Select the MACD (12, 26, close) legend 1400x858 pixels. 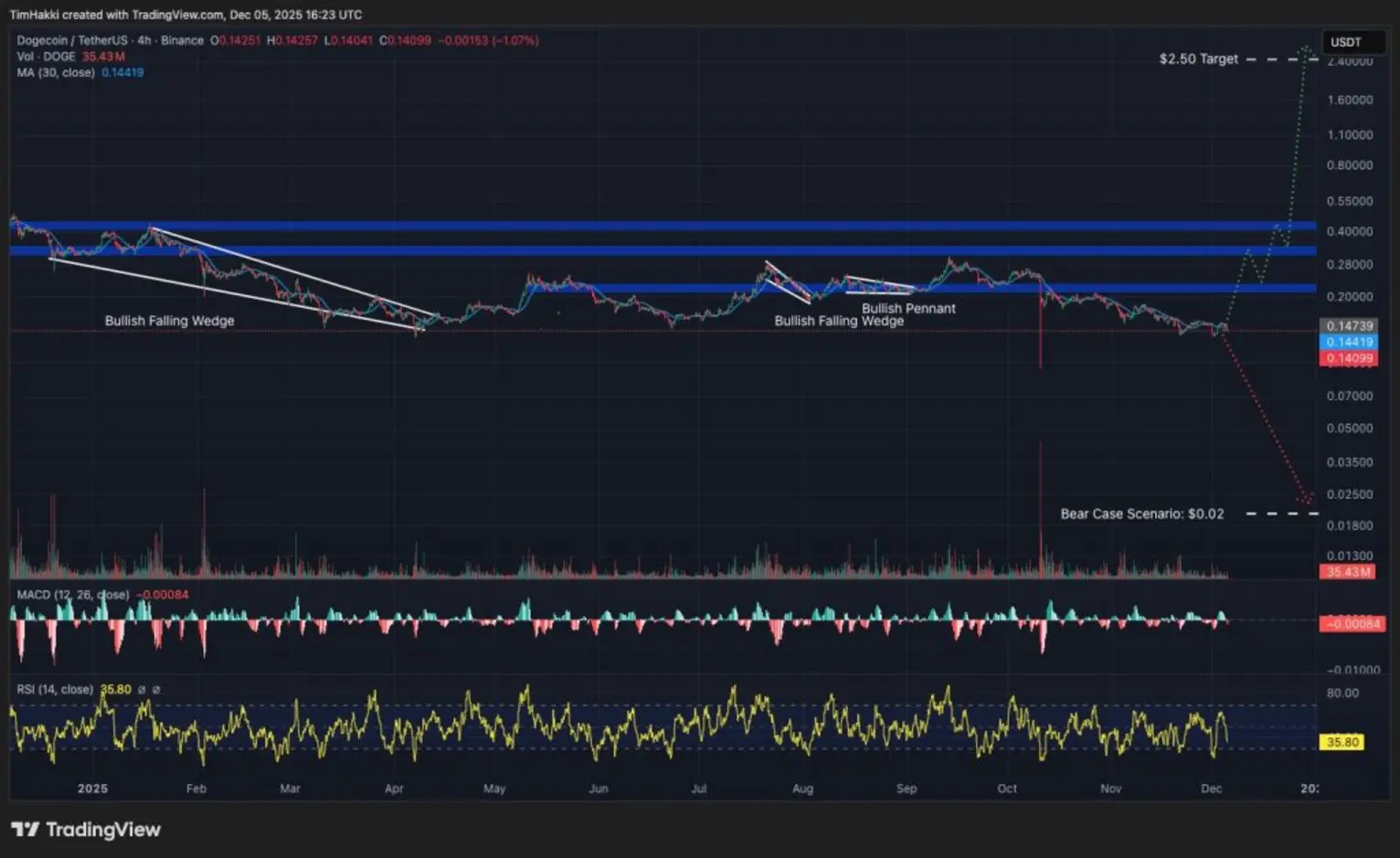click(72, 595)
